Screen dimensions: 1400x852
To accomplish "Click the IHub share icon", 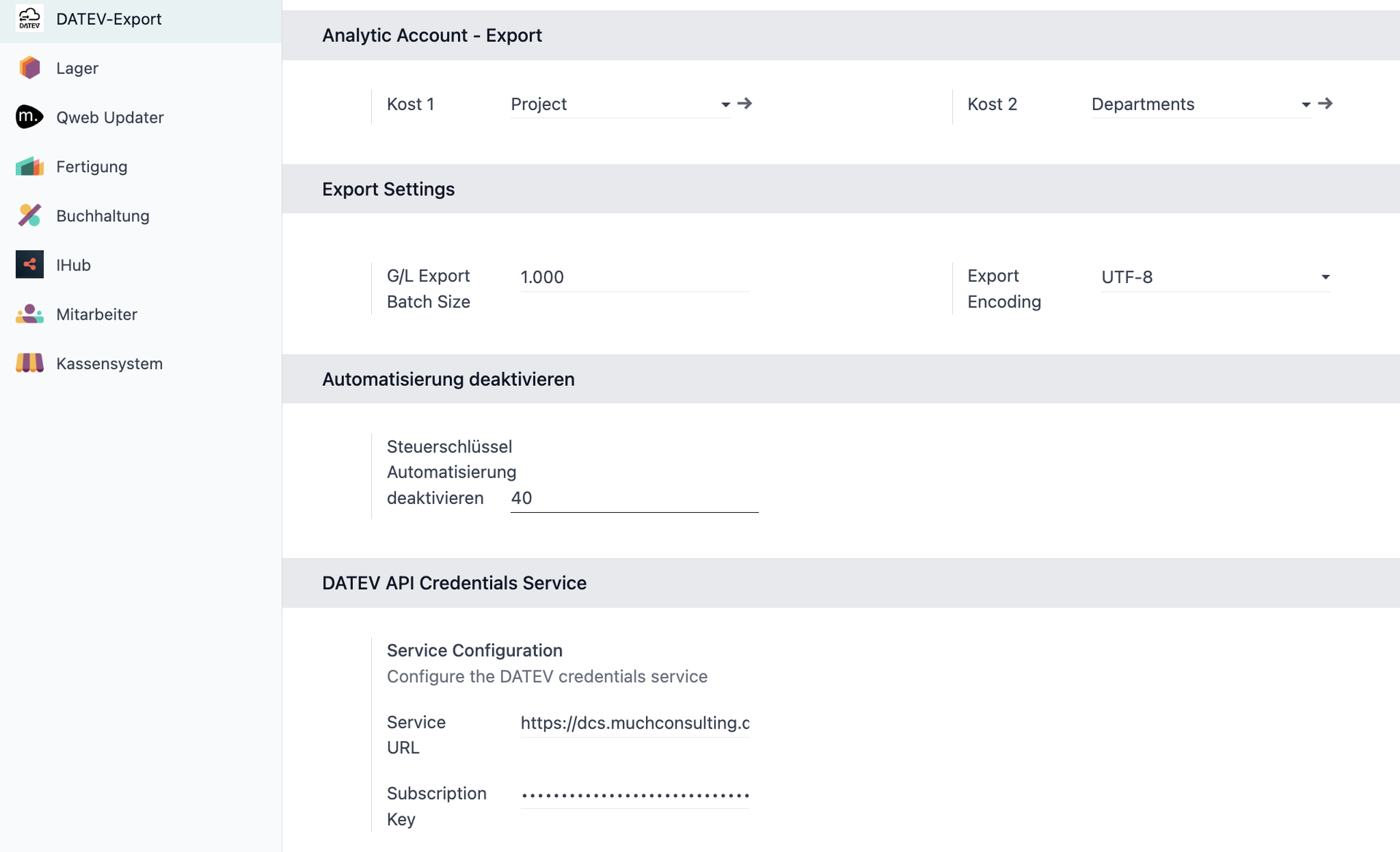I will [29, 265].
